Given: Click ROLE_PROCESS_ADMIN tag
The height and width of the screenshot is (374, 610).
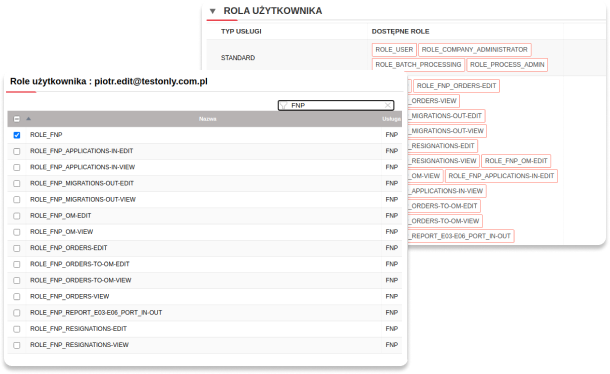Looking at the screenshot, I should click(507, 65).
